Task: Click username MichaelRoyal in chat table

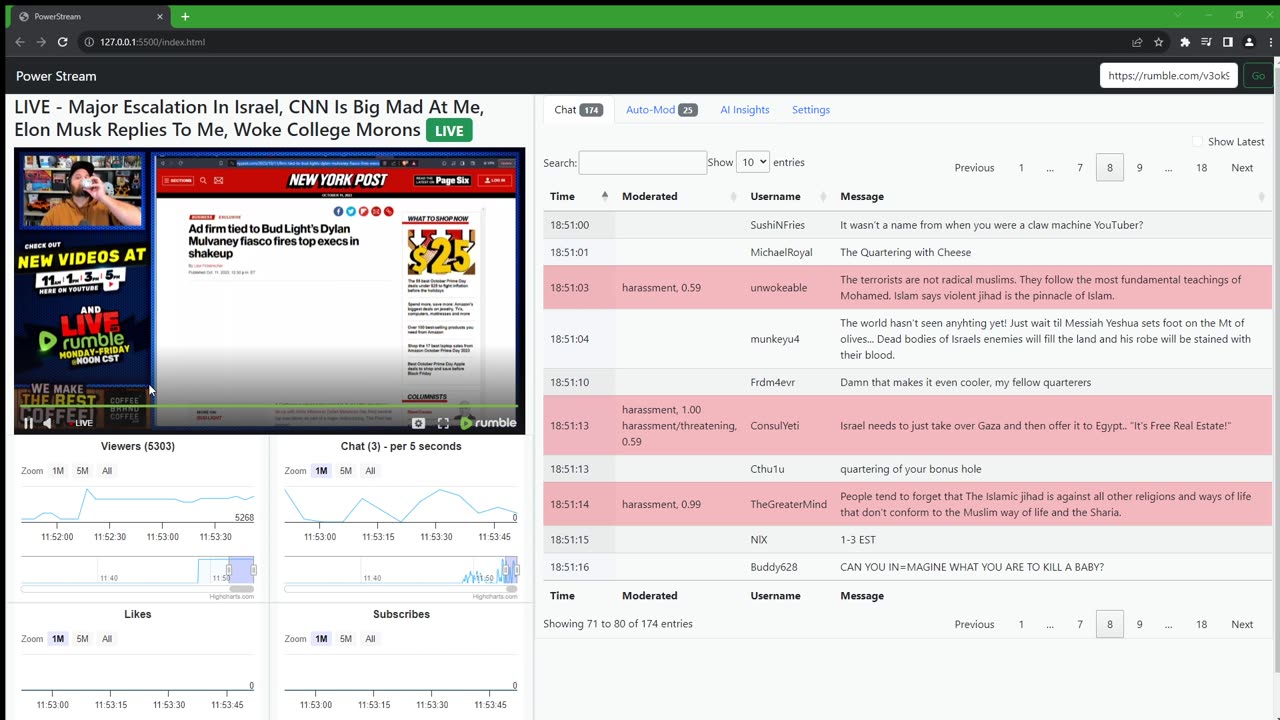Action: click(x=781, y=252)
